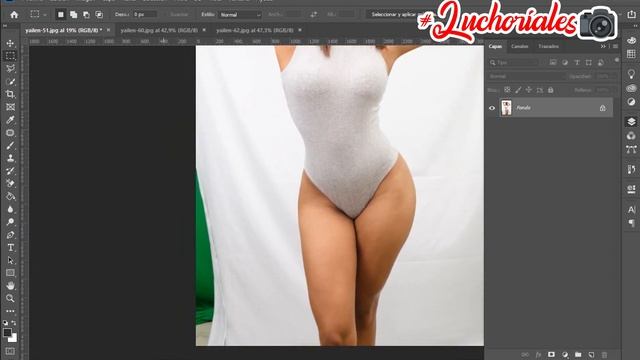Select the Horizontal Type tool
The image size is (640, 360).
click(10, 248)
